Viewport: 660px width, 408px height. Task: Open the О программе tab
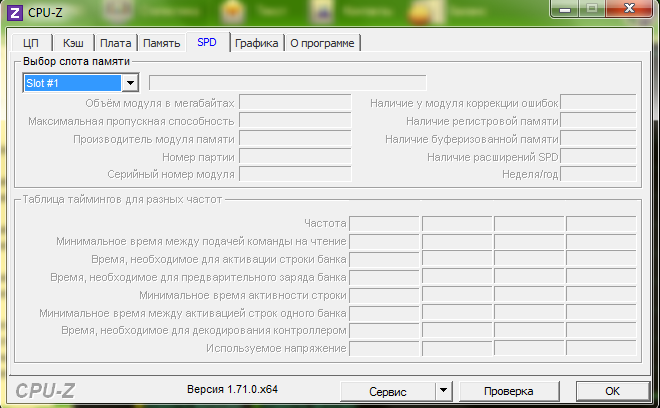323,43
